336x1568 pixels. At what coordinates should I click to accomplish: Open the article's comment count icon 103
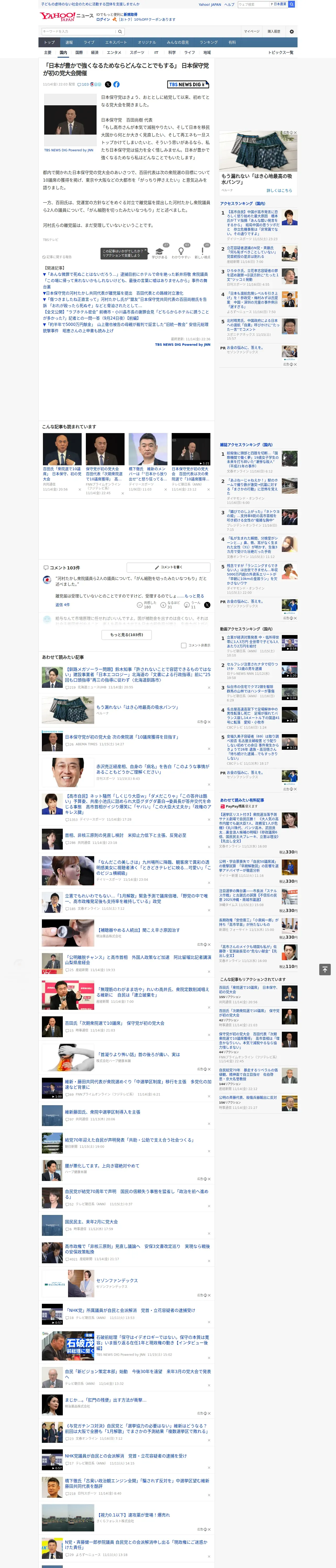click(x=83, y=85)
